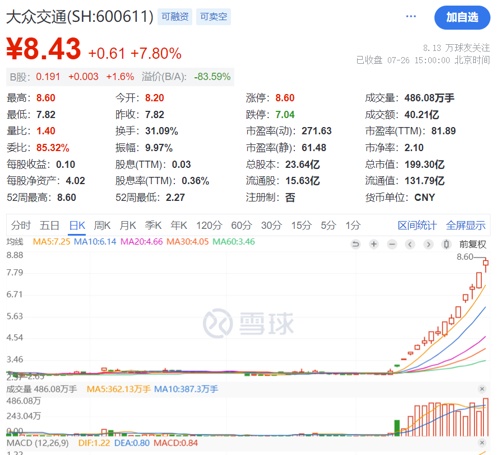This screenshot has height=455, width=500.
Task: Click the 加自选 add-to-watchlist button
Action: (462, 17)
